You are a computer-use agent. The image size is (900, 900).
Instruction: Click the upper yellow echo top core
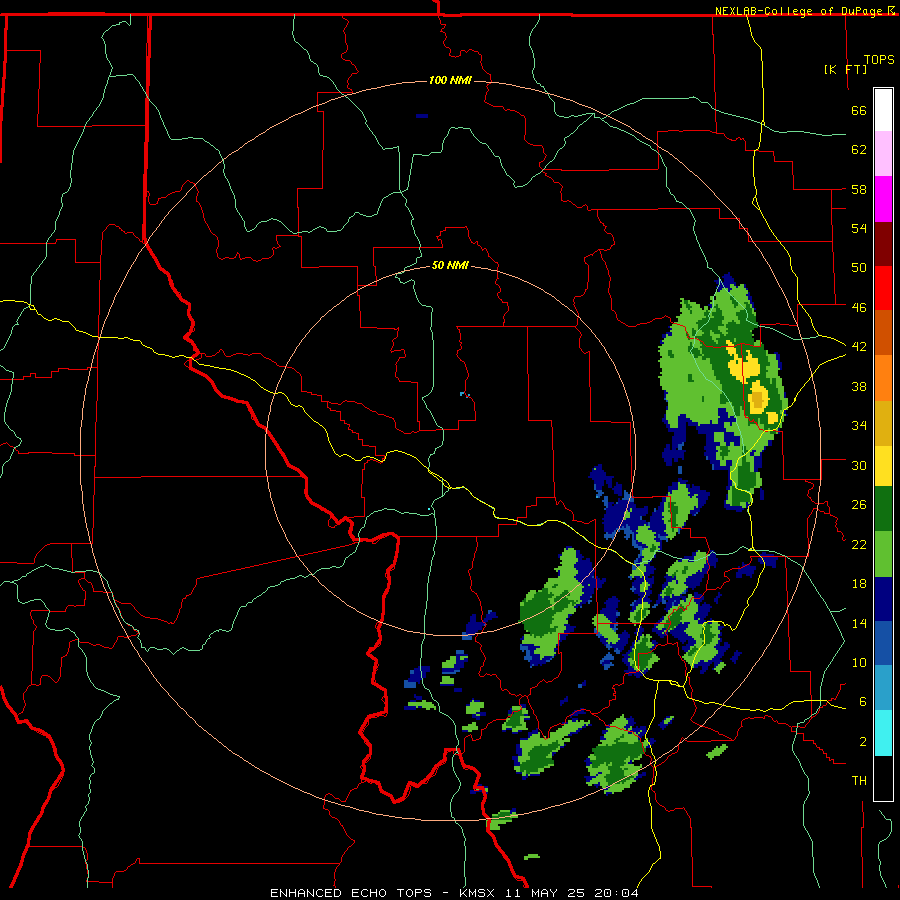tap(744, 364)
